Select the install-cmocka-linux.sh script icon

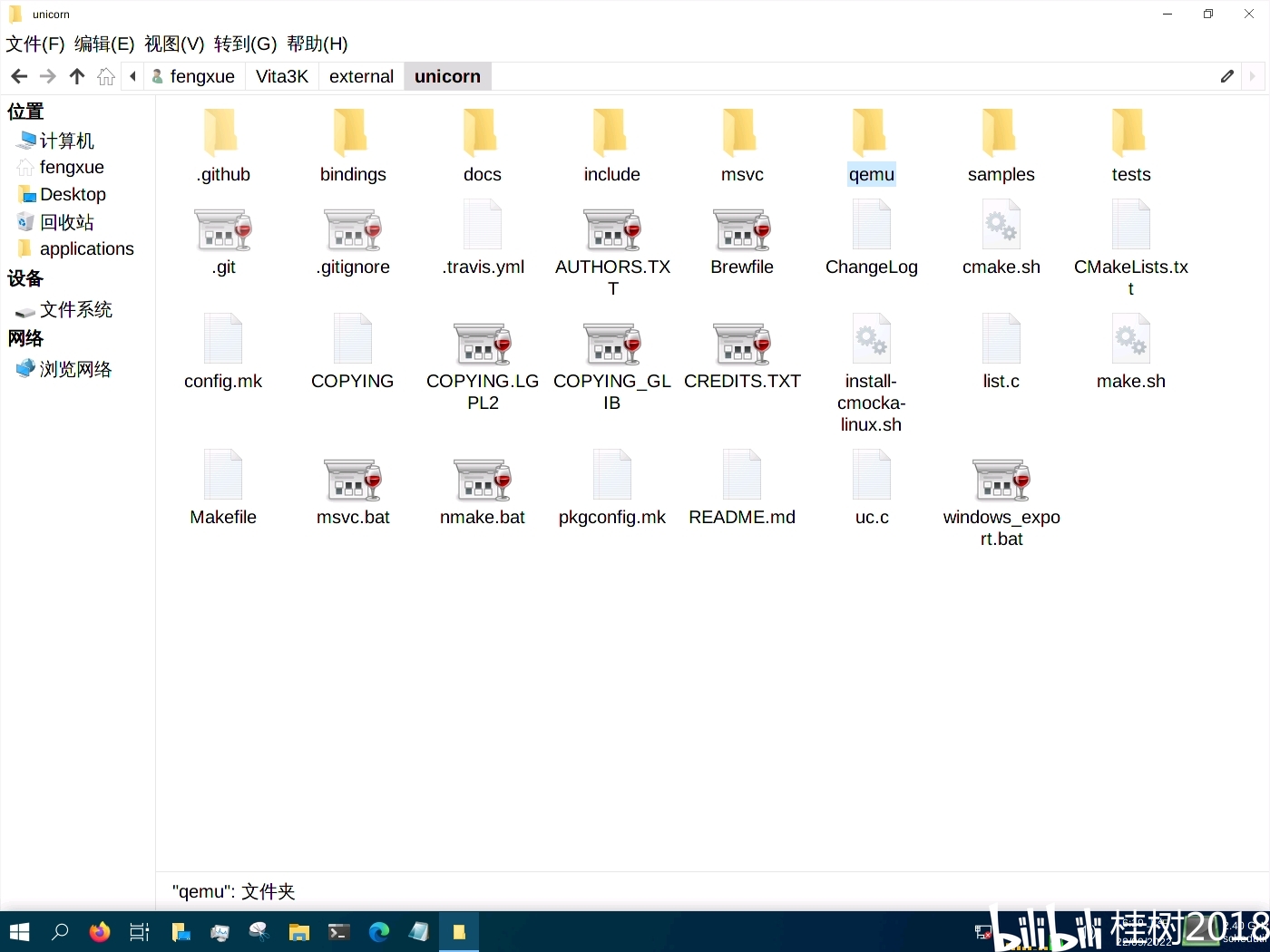pyautogui.click(x=872, y=339)
